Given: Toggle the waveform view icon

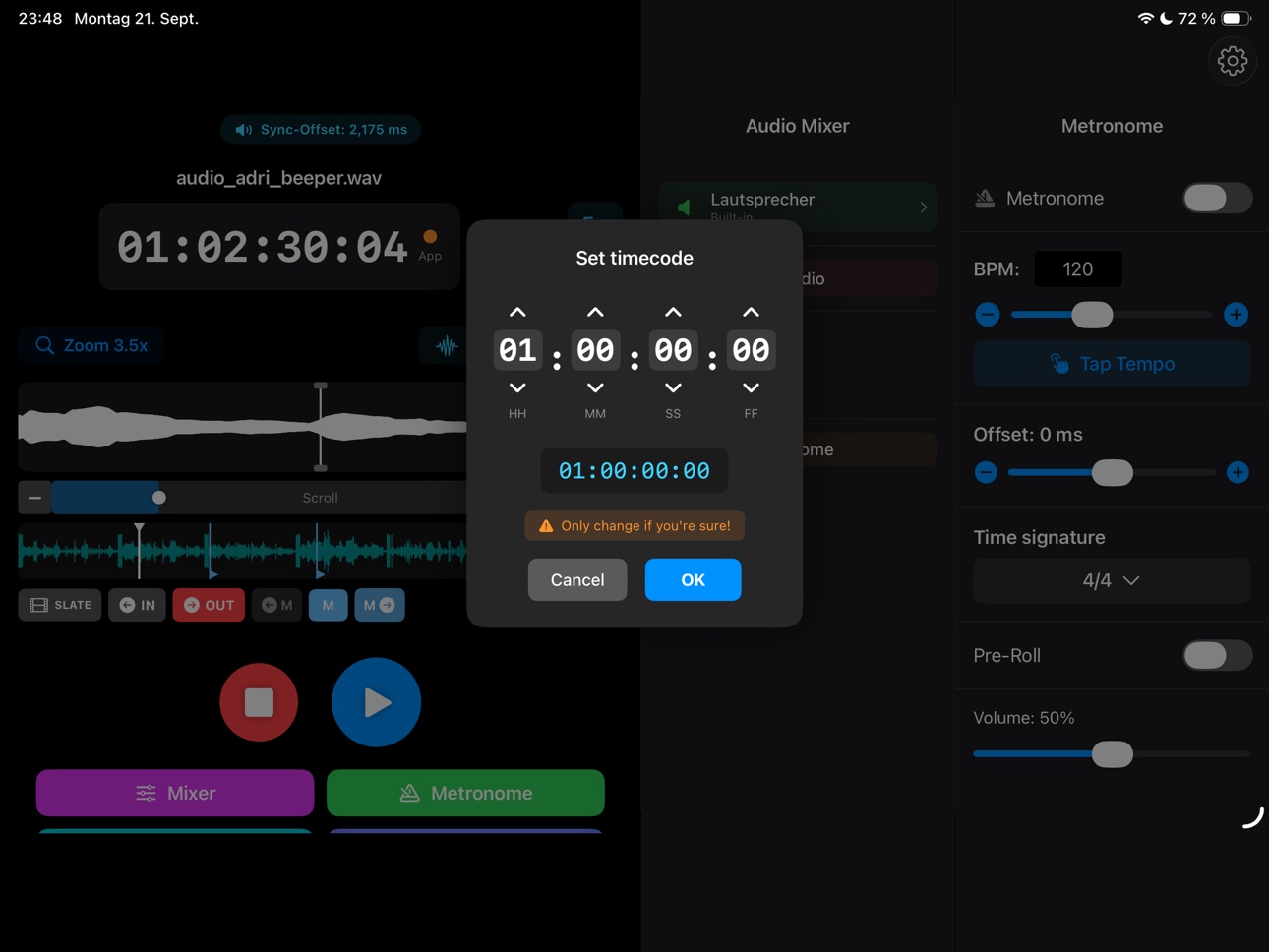Looking at the screenshot, I should (x=446, y=346).
